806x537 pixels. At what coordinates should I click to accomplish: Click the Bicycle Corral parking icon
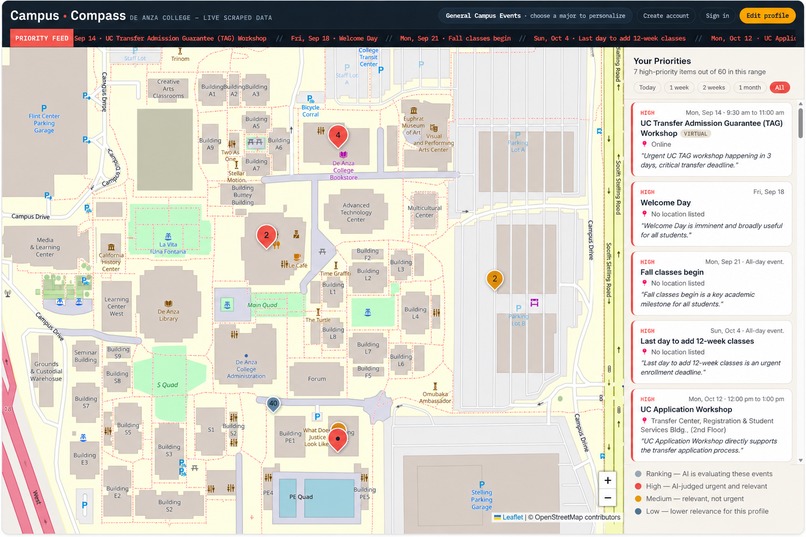click(x=310, y=99)
